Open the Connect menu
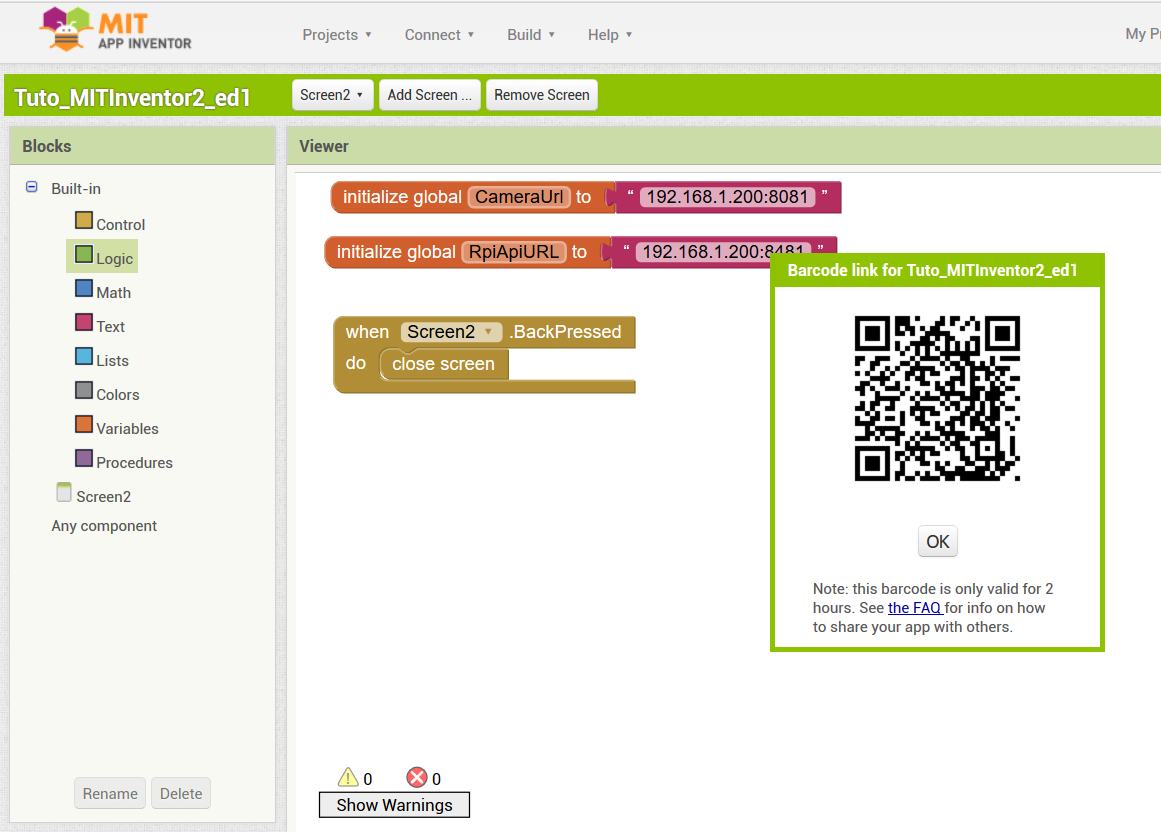This screenshot has height=832, width=1161. click(439, 35)
